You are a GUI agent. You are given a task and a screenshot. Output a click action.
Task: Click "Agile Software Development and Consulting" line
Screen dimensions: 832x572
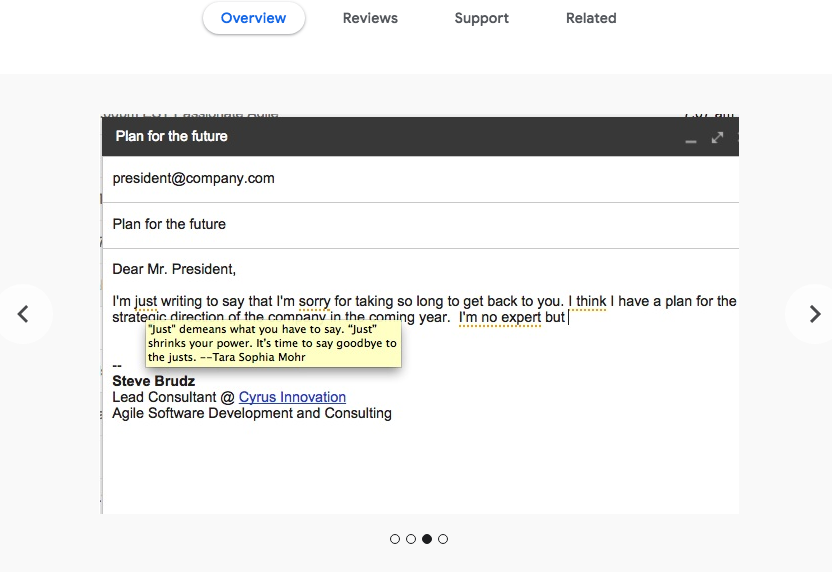[252, 413]
